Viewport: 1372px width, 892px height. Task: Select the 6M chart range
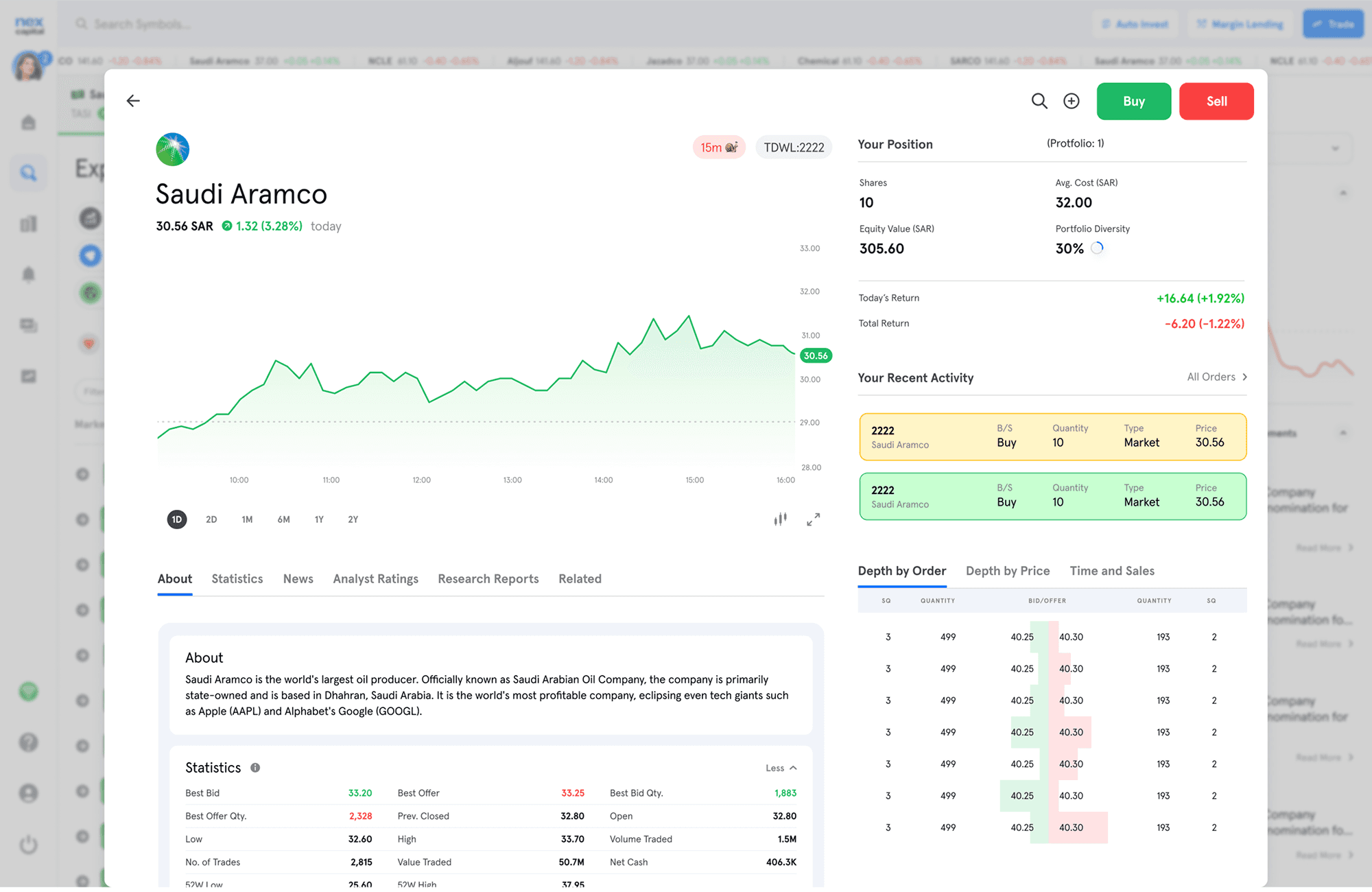click(283, 519)
